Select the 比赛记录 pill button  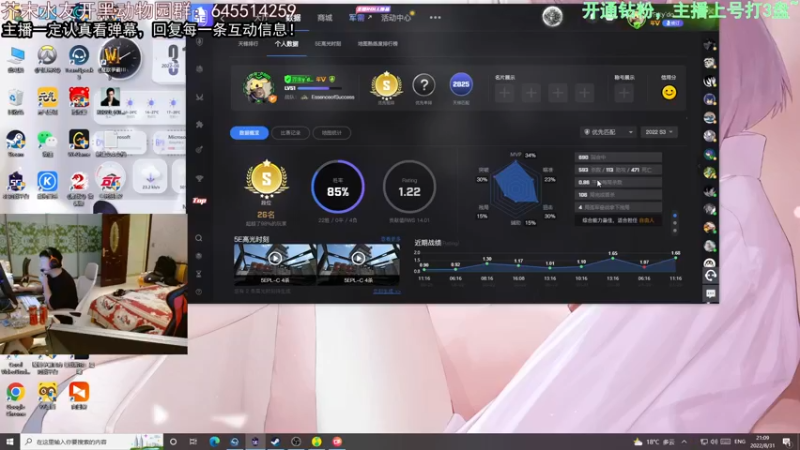[x=290, y=133]
